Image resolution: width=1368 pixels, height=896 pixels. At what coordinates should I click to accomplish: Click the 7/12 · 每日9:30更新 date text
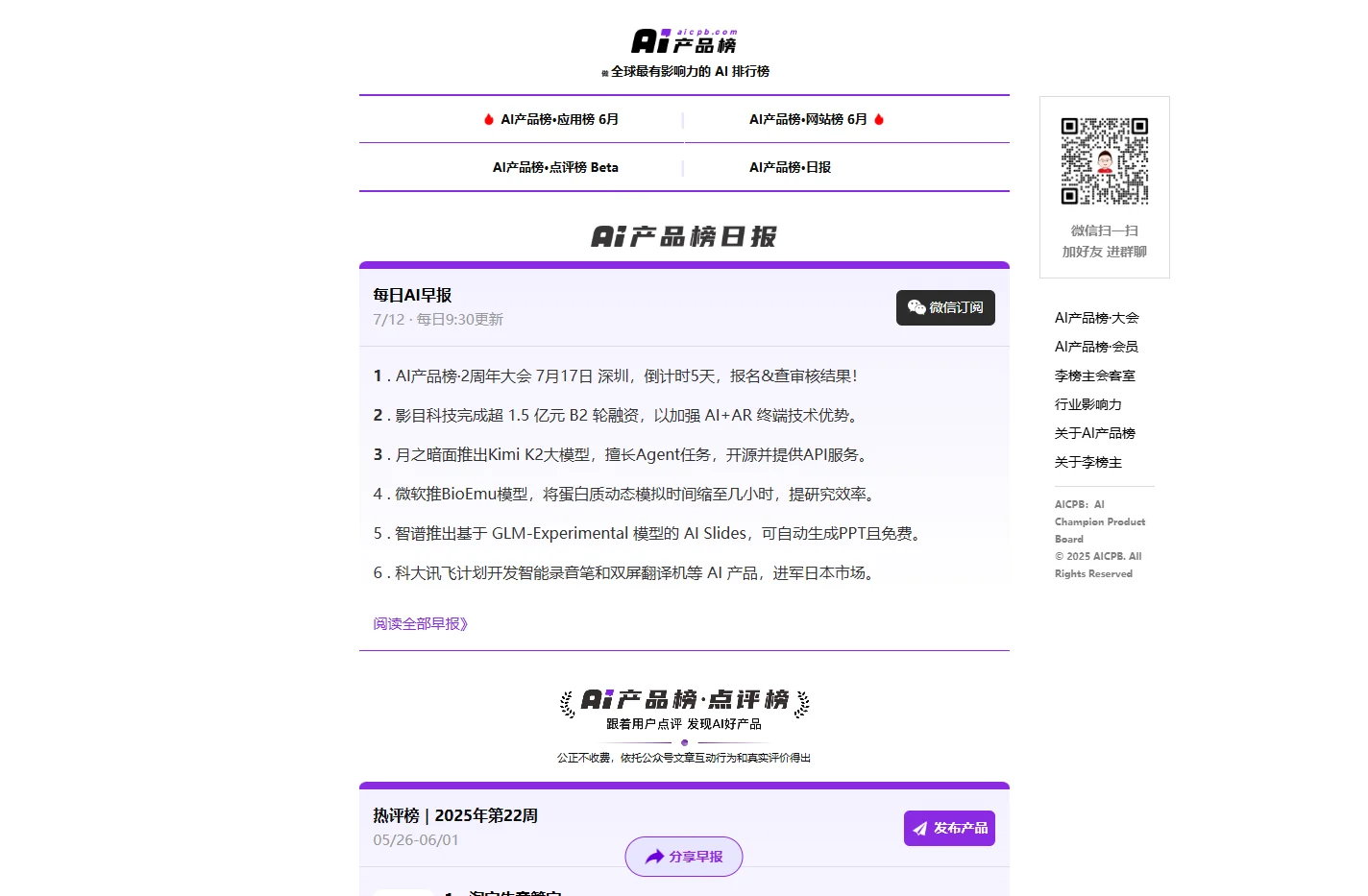[438, 320]
